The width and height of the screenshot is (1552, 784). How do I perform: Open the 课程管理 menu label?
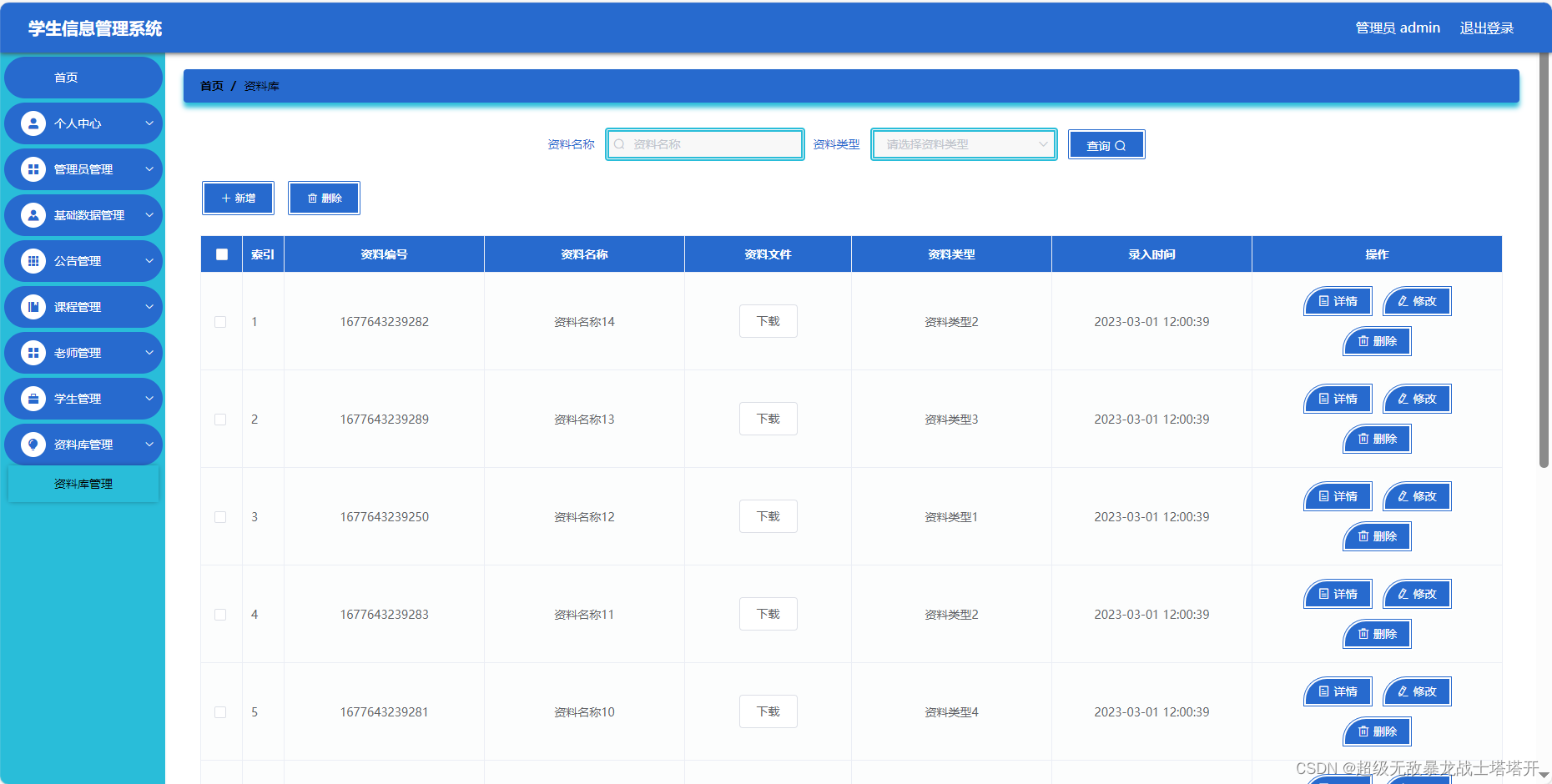[x=78, y=307]
